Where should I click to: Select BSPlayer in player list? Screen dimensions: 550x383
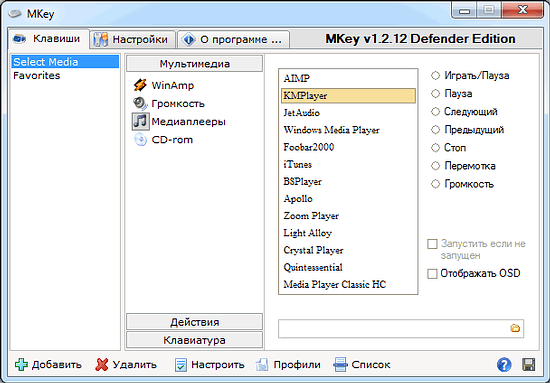click(x=348, y=182)
